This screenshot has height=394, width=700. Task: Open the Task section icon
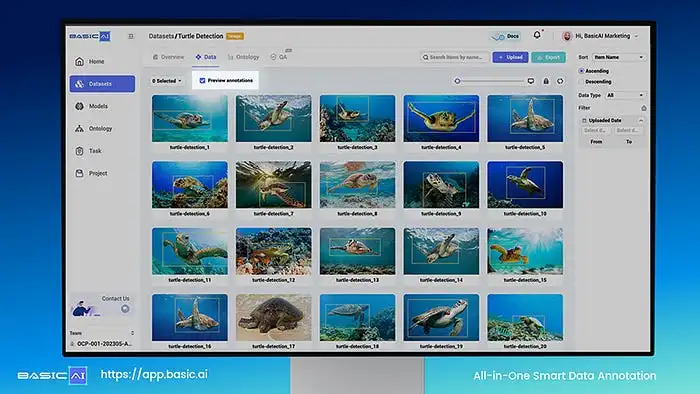click(79, 151)
